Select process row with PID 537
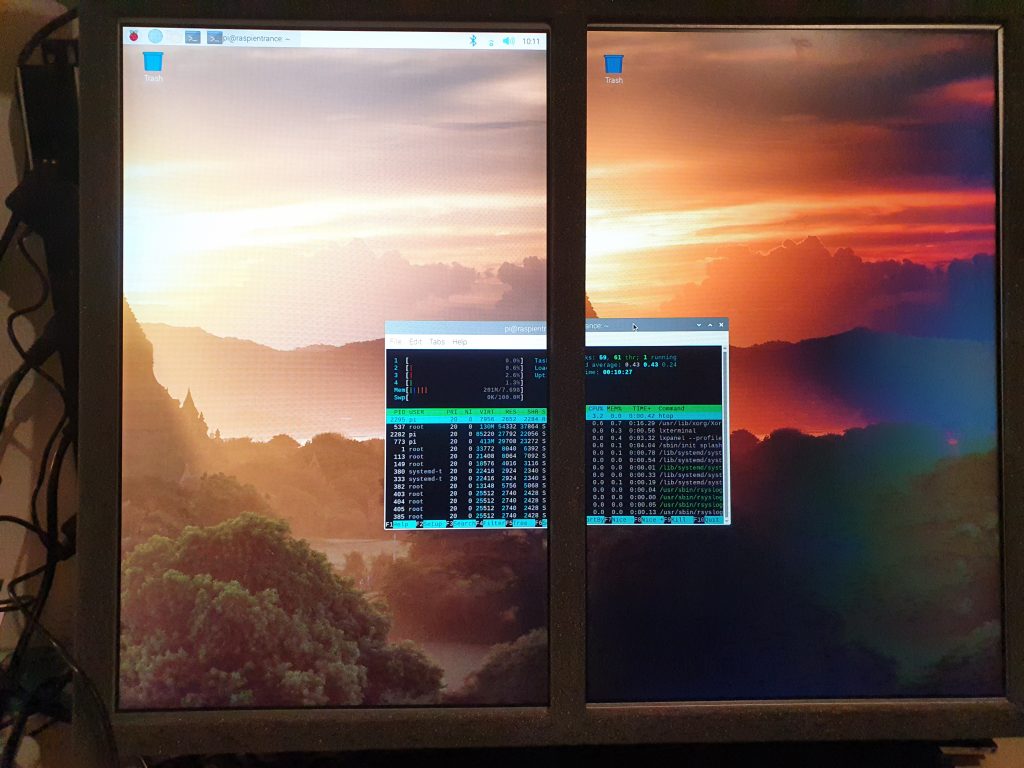1024x768 pixels. tap(466, 427)
